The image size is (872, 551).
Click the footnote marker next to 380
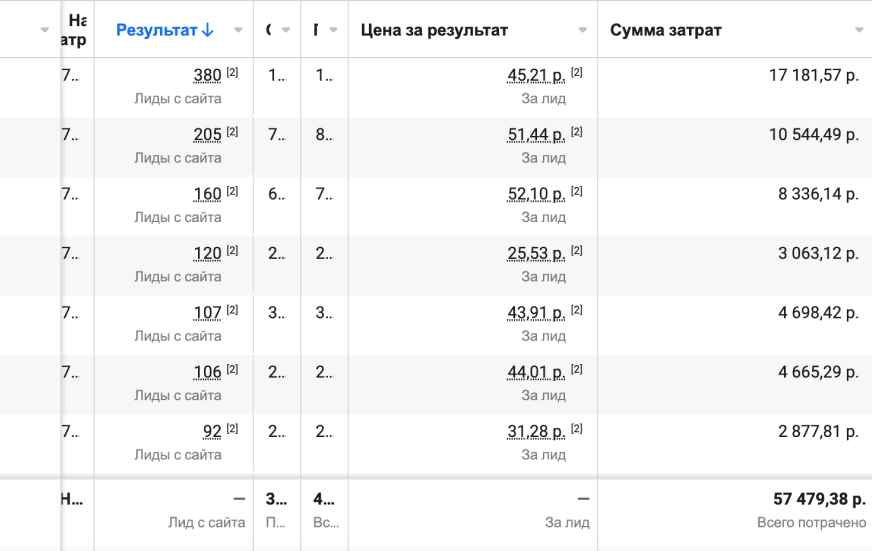[x=232, y=73]
